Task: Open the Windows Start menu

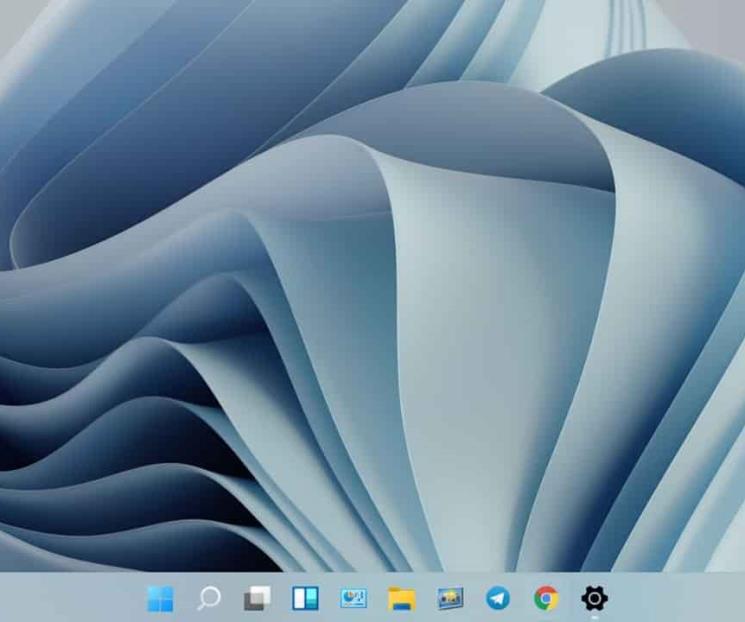Action: pos(161,598)
